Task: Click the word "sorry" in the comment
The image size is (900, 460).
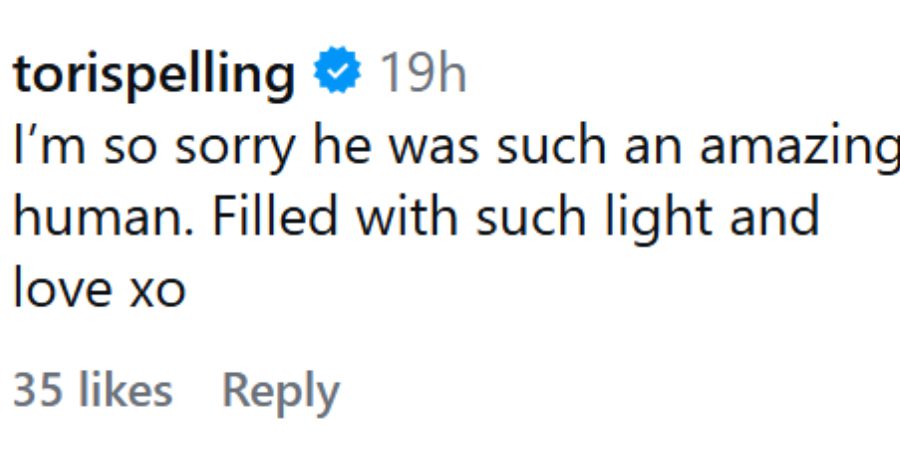Action: click(231, 150)
